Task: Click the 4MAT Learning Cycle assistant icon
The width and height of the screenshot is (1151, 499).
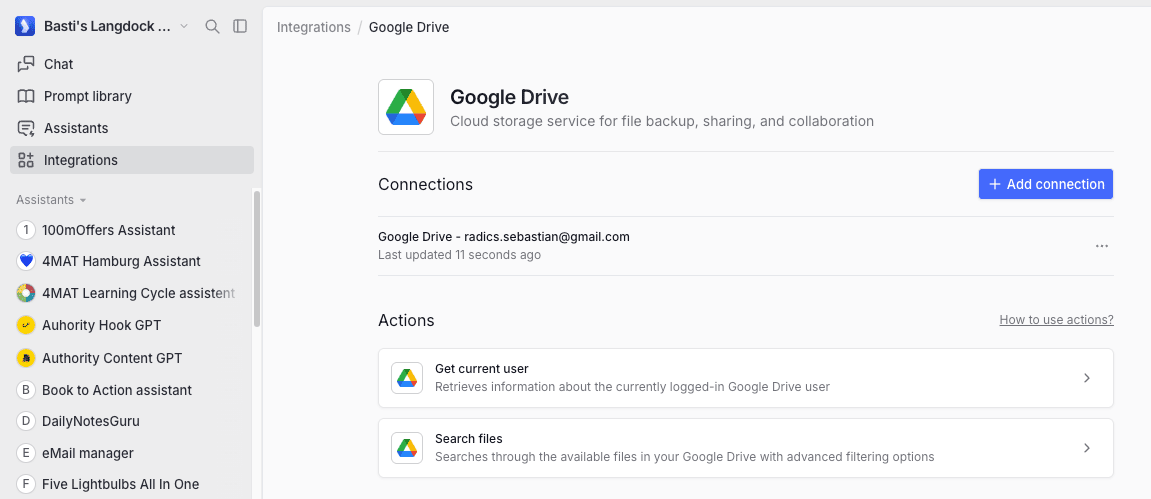Action: point(26,294)
